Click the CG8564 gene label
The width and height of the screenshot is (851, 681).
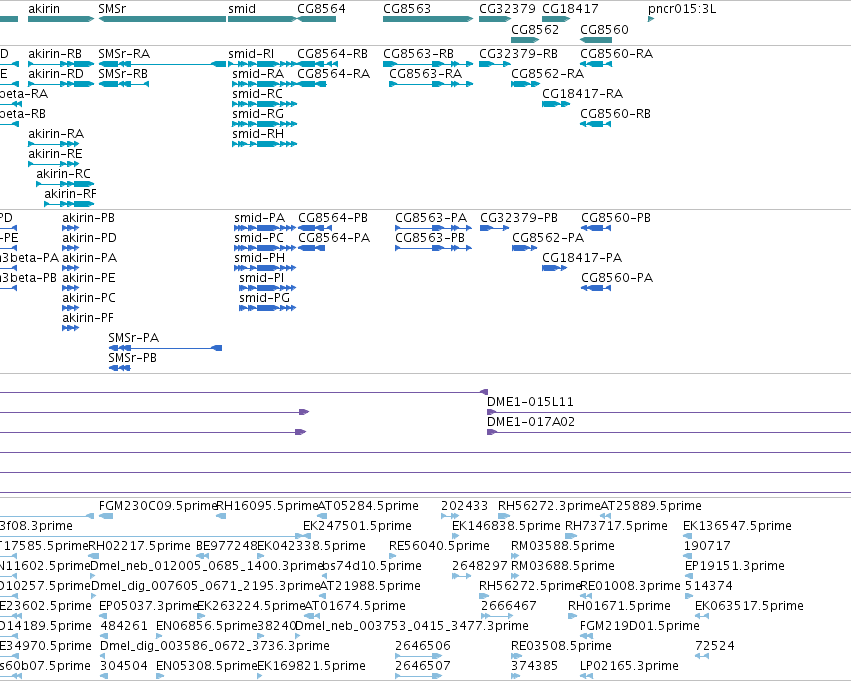click(321, 9)
